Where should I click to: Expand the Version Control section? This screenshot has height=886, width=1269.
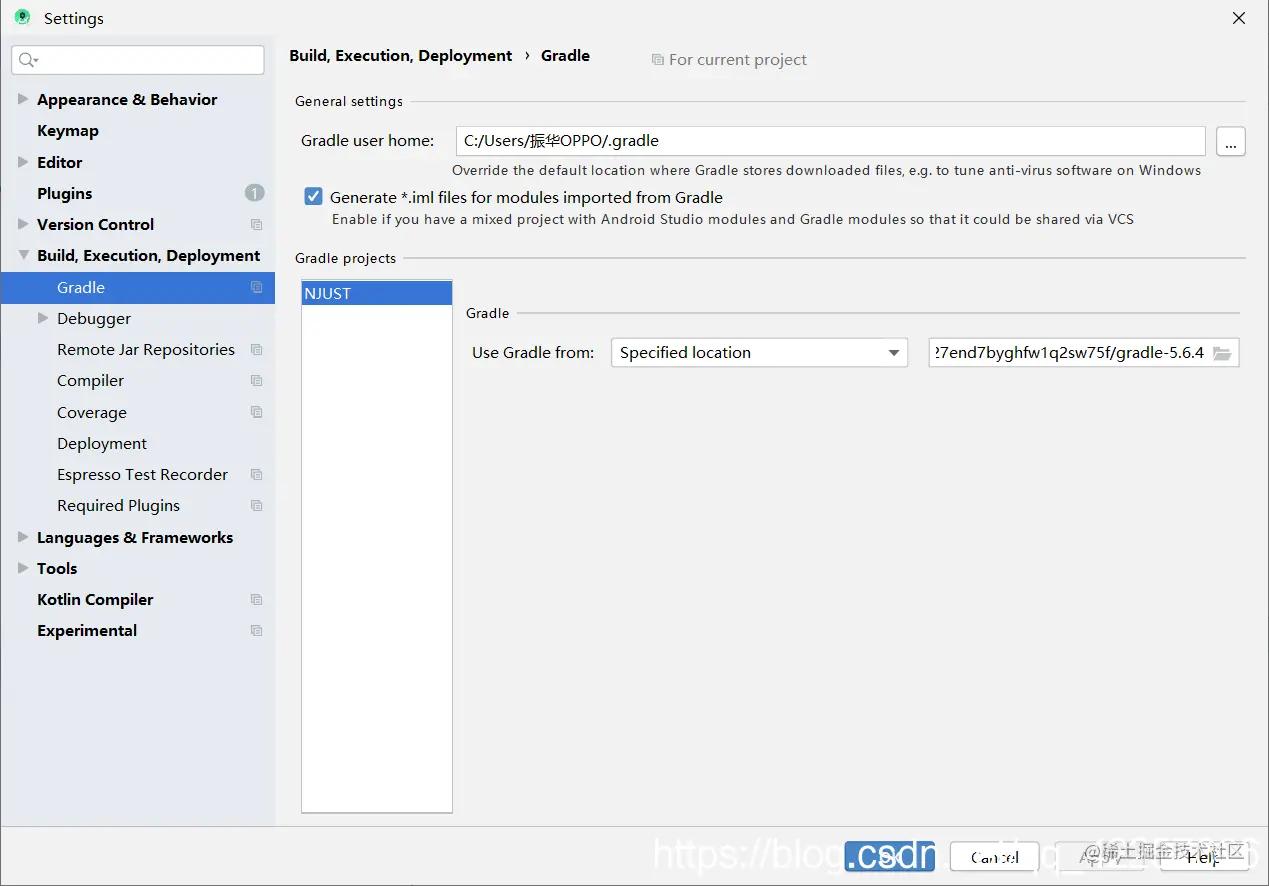pos(23,224)
